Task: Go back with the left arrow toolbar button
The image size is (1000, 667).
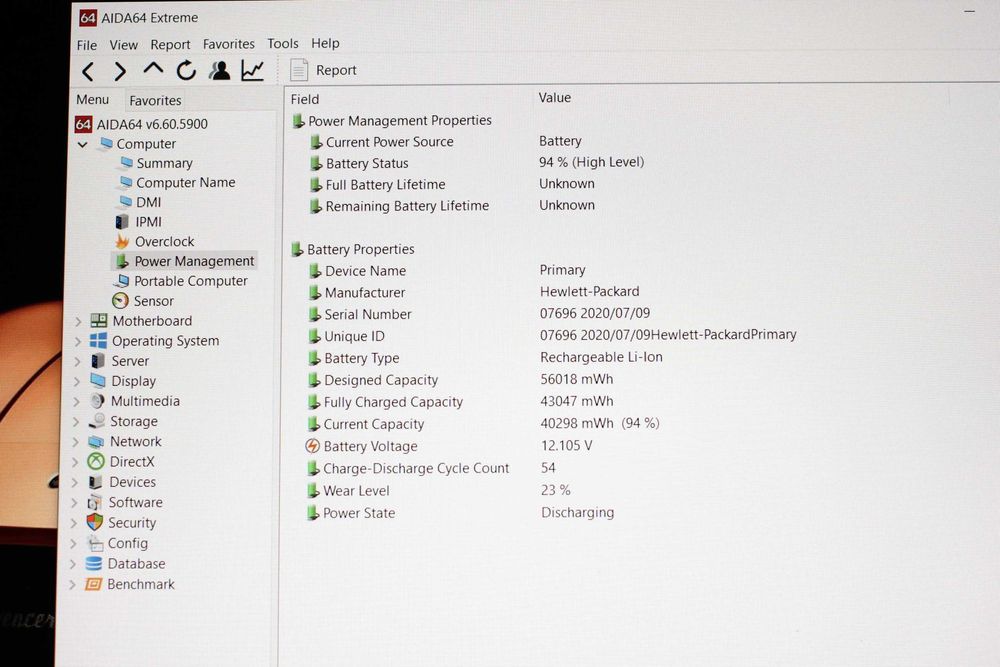Action: coord(88,71)
